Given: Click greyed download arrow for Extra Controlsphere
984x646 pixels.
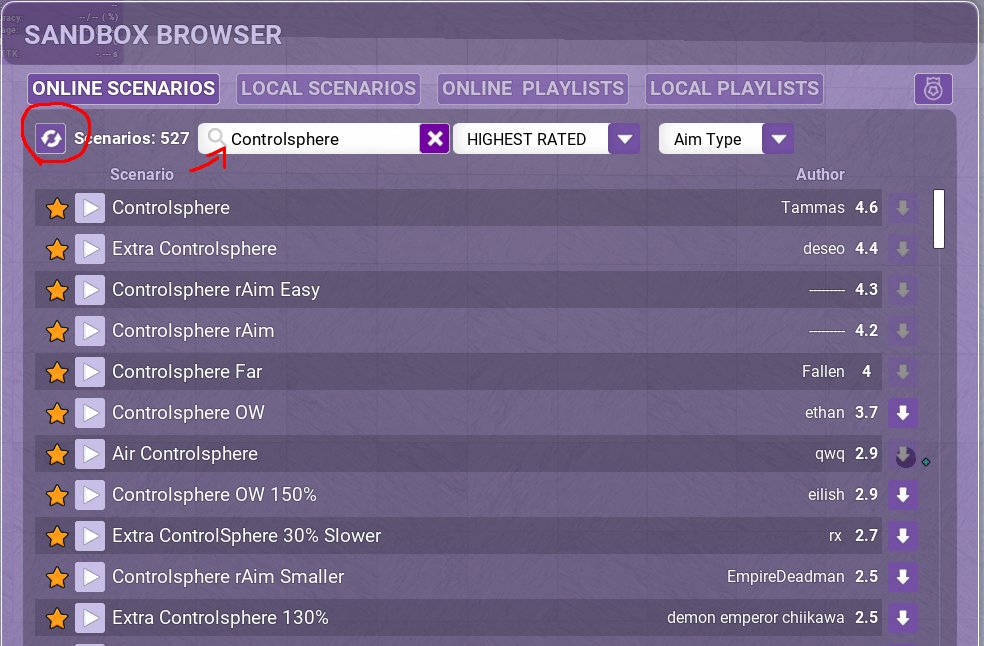Looking at the screenshot, I should [903, 249].
